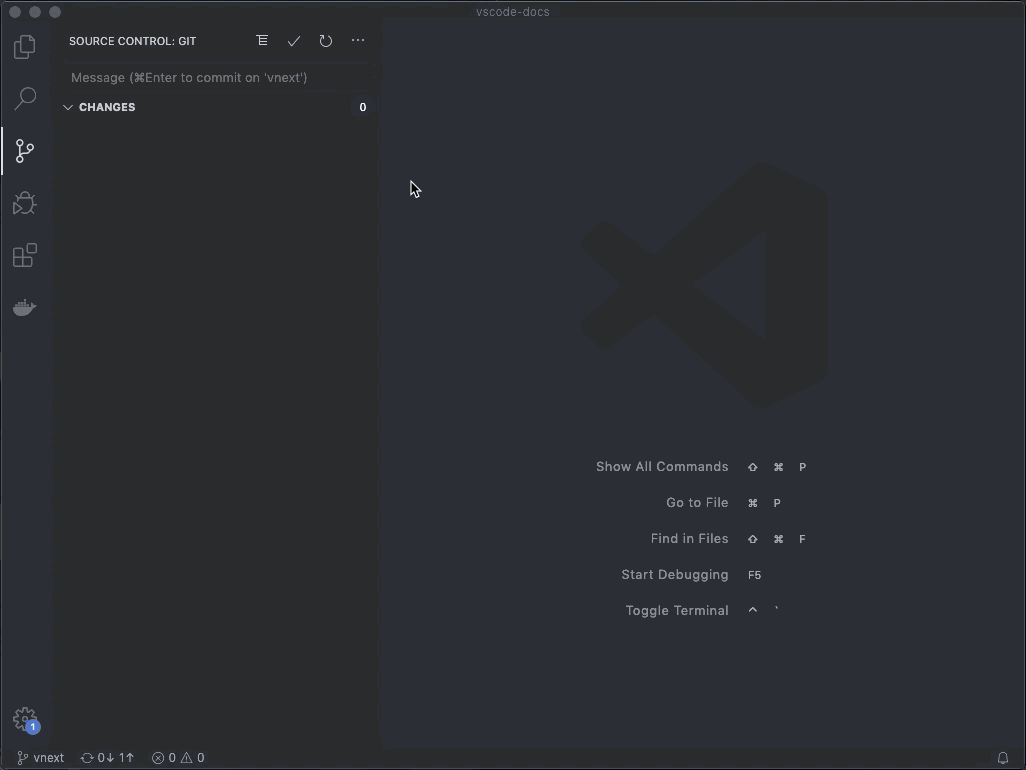Commit changes with the checkmark icon
This screenshot has width=1026, height=770.
(294, 41)
